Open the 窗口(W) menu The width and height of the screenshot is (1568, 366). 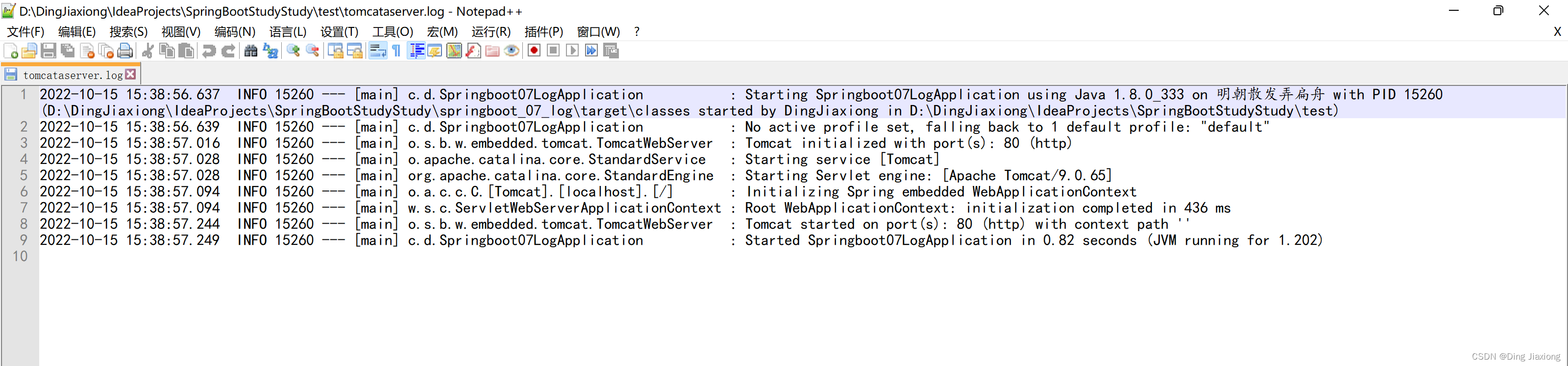(x=598, y=32)
